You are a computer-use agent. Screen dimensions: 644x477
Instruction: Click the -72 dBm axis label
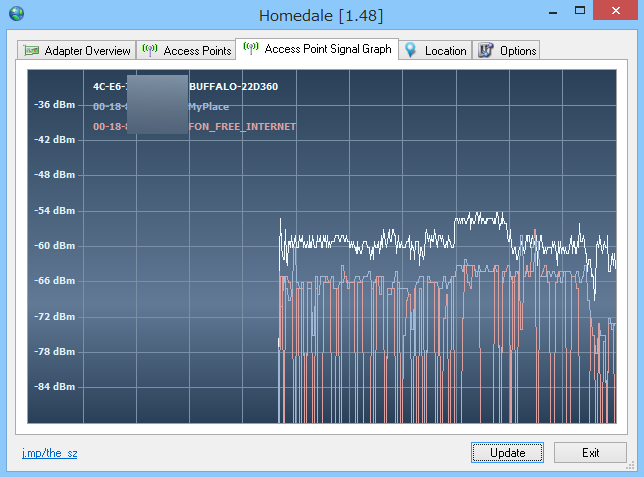(x=55, y=317)
